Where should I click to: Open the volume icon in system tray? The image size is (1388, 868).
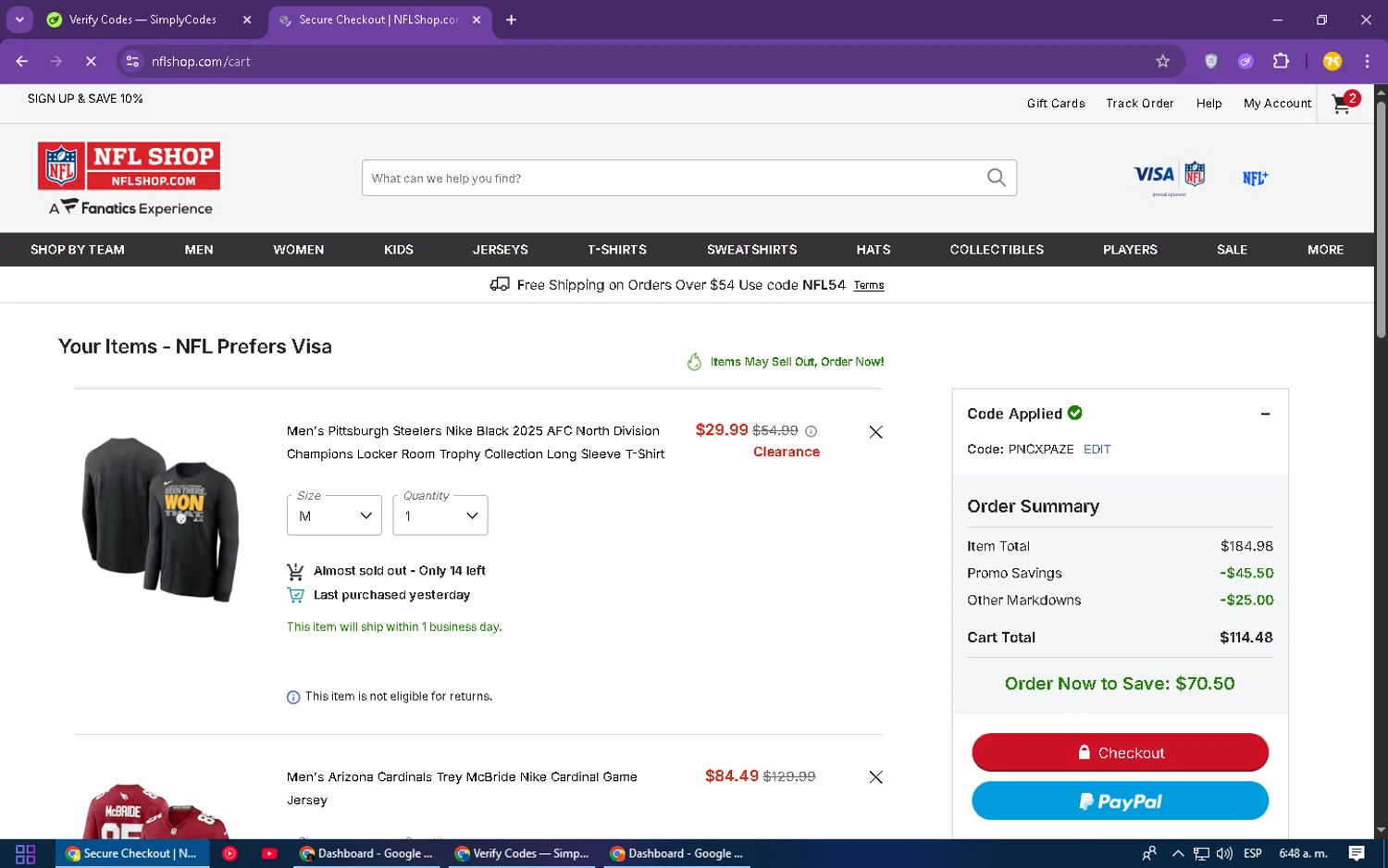pos(1223,853)
